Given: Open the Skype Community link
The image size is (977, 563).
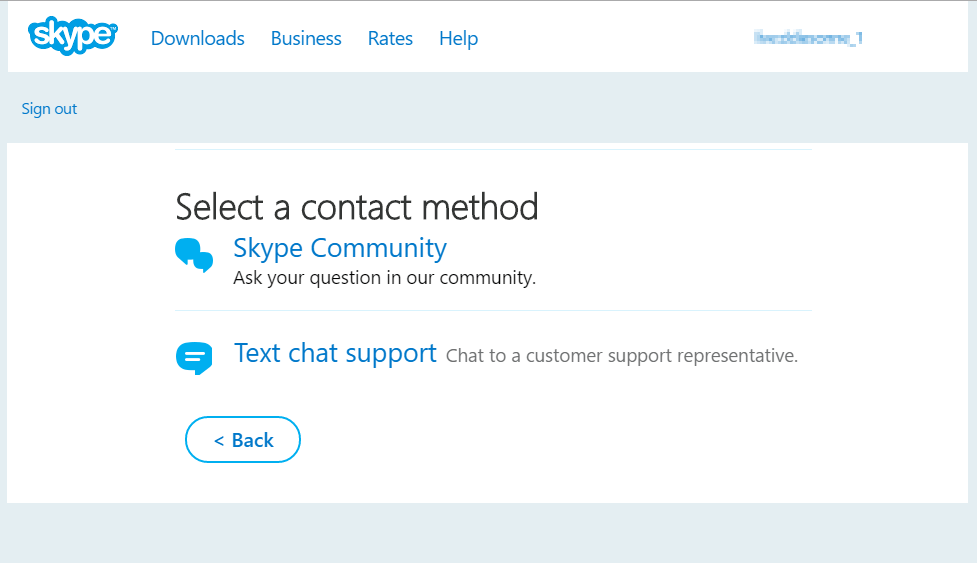Looking at the screenshot, I should click(x=340, y=248).
